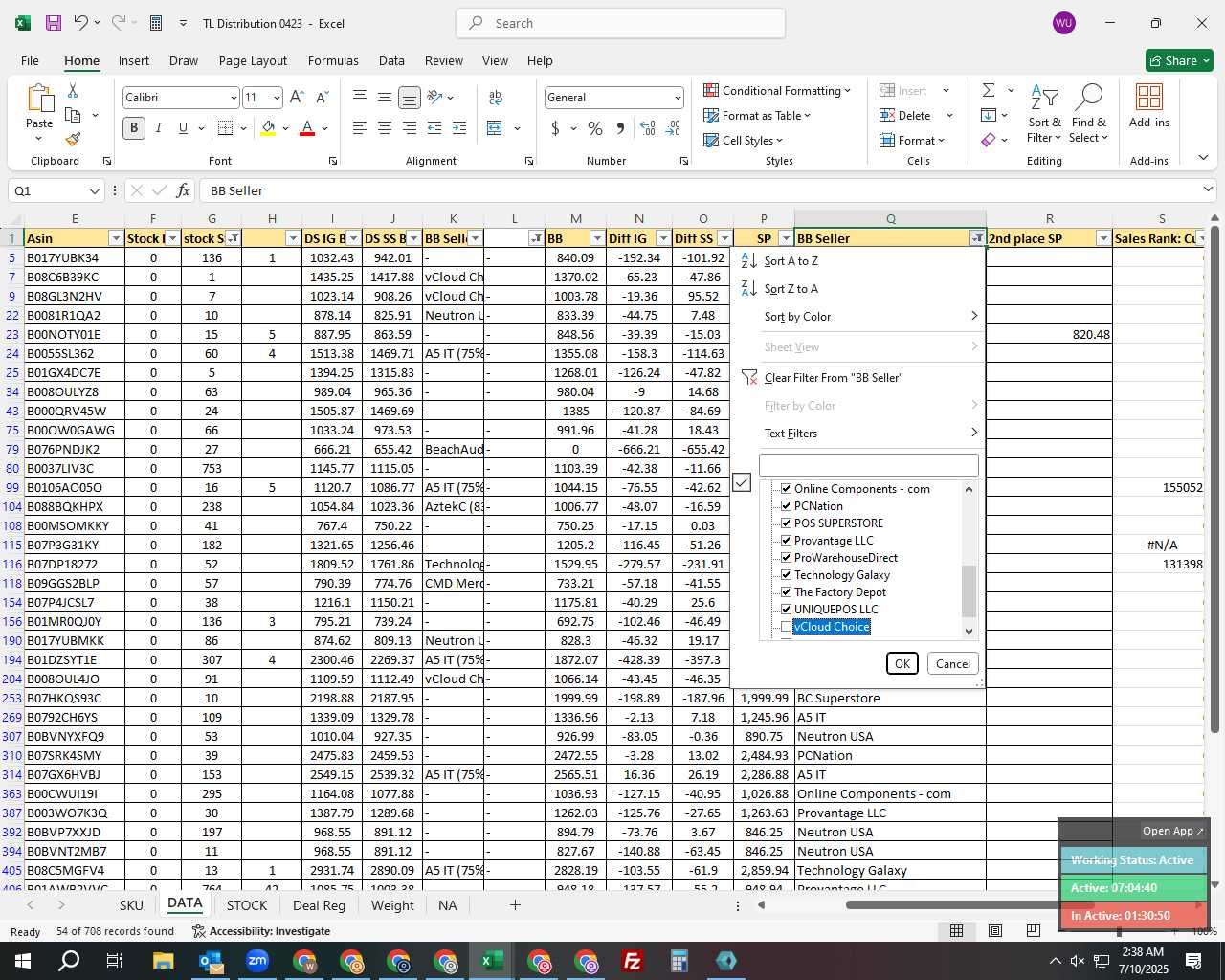The width and height of the screenshot is (1225, 980).
Task: Click the Format Painter brush icon
Action: click(73, 139)
